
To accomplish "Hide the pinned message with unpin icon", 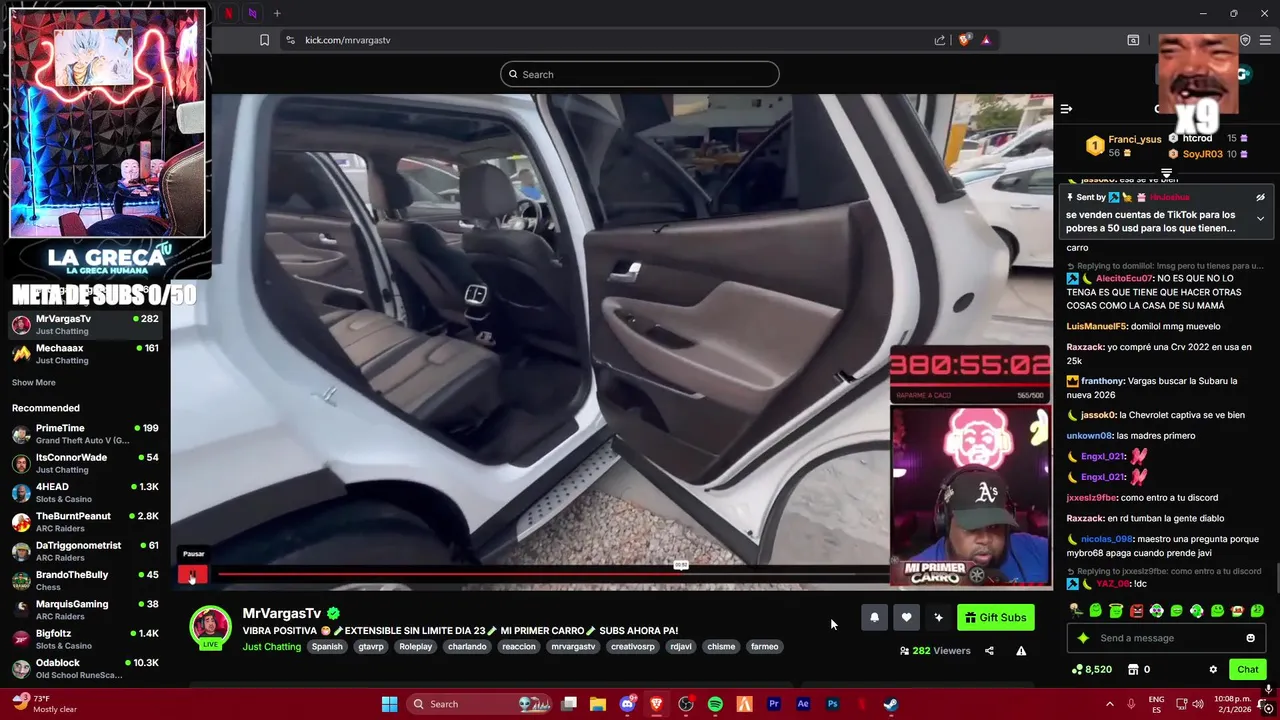I will (1260, 197).
